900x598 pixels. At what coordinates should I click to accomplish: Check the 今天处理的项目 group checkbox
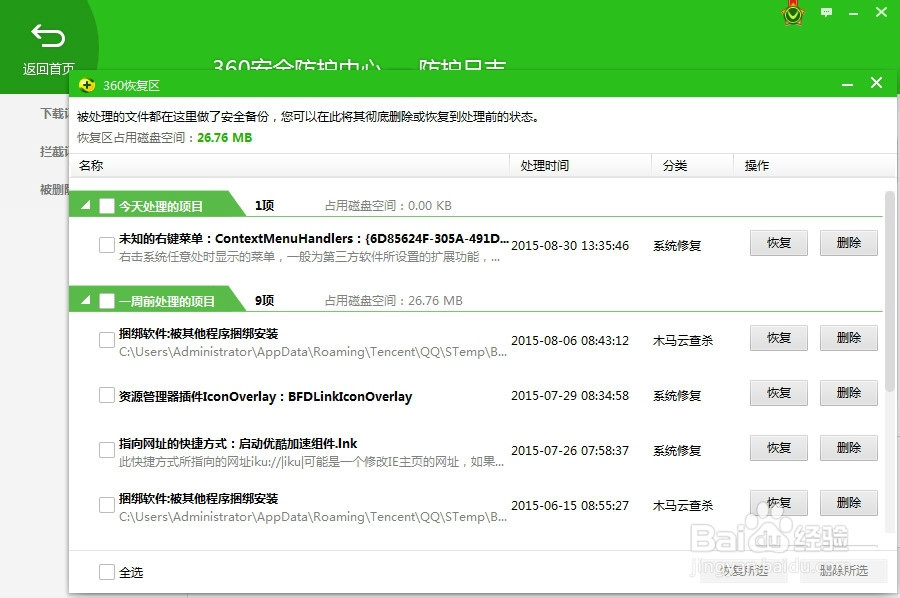(x=107, y=206)
